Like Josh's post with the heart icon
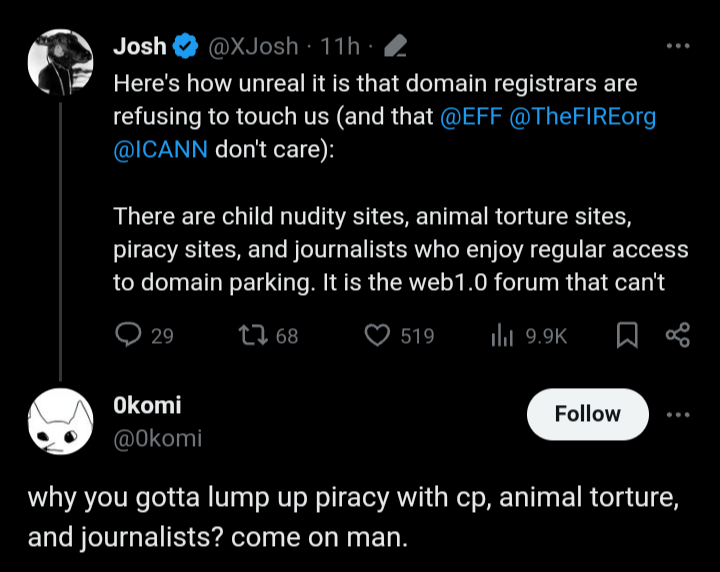This screenshot has height=572, width=720. click(x=376, y=336)
